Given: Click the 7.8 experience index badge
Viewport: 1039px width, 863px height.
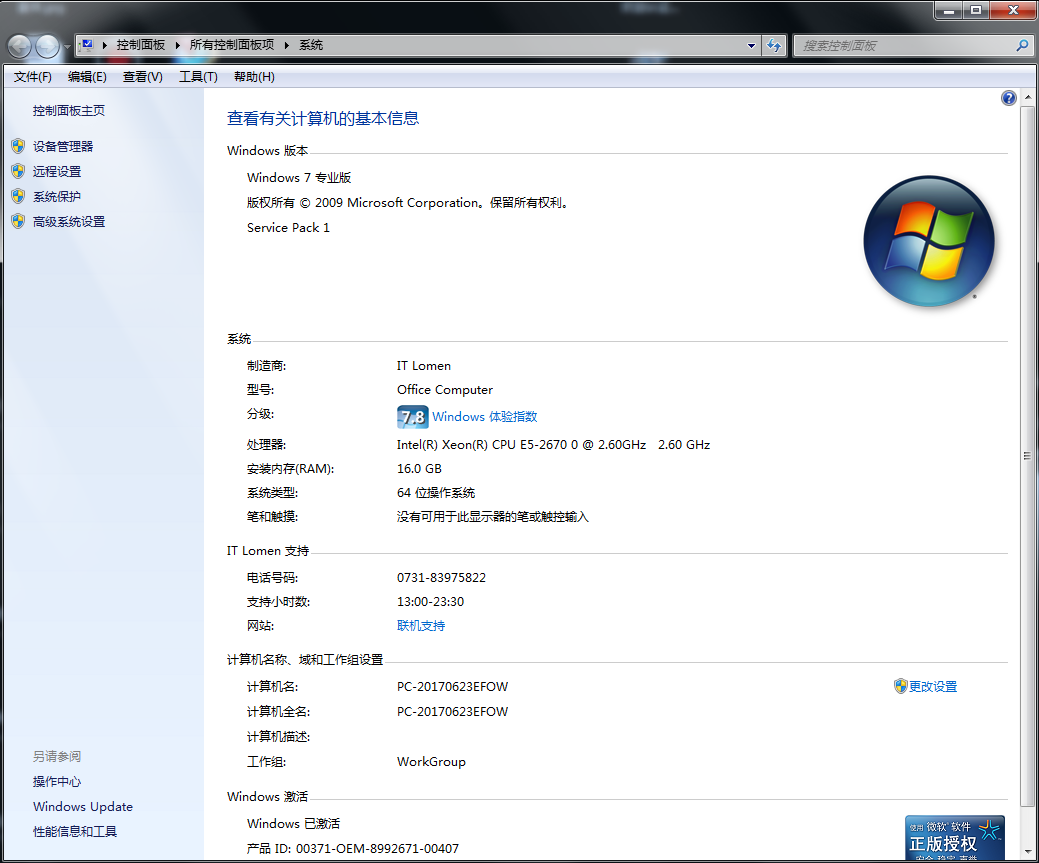Looking at the screenshot, I should click(x=412, y=417).
